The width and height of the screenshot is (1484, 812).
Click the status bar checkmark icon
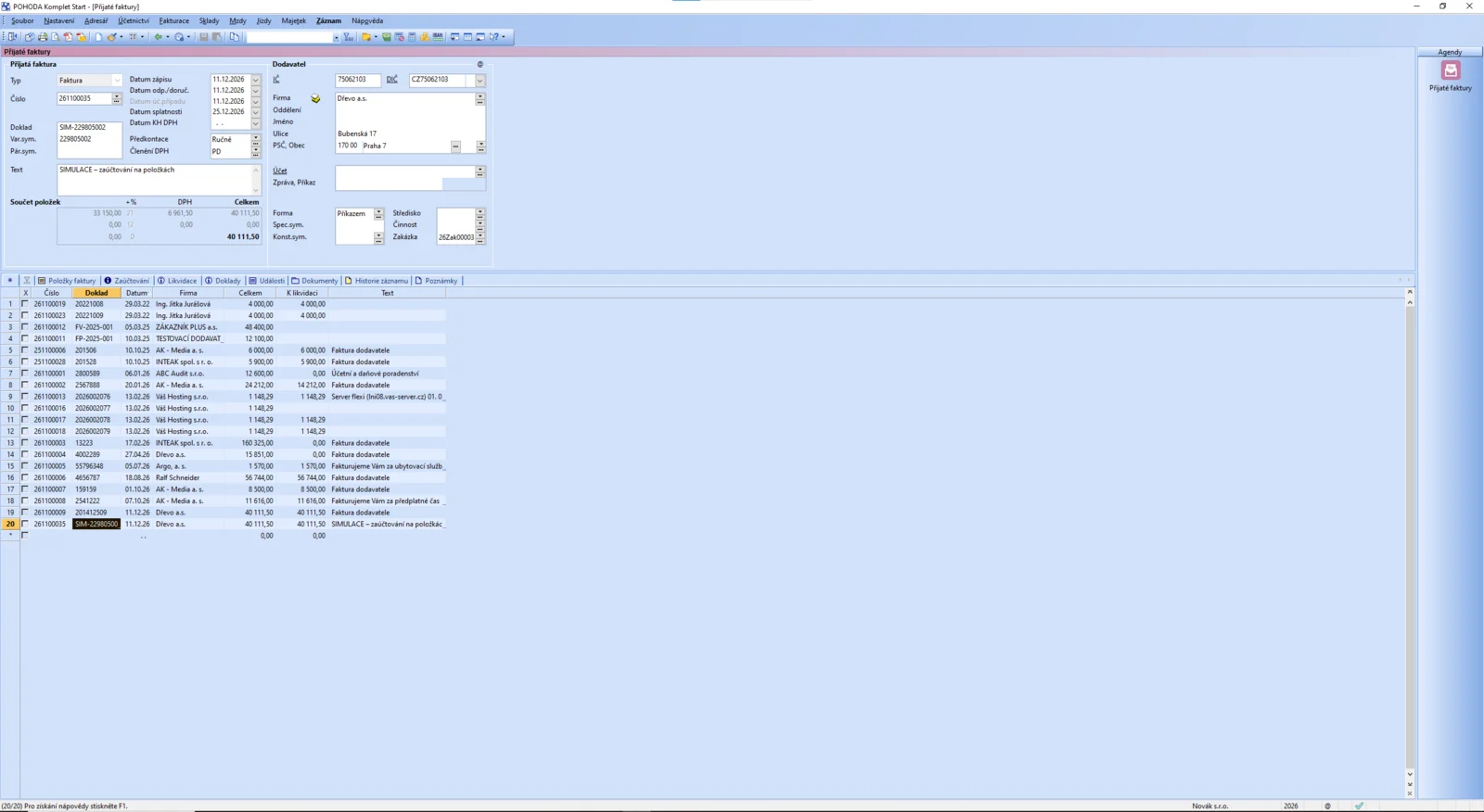click(1359, 806)
